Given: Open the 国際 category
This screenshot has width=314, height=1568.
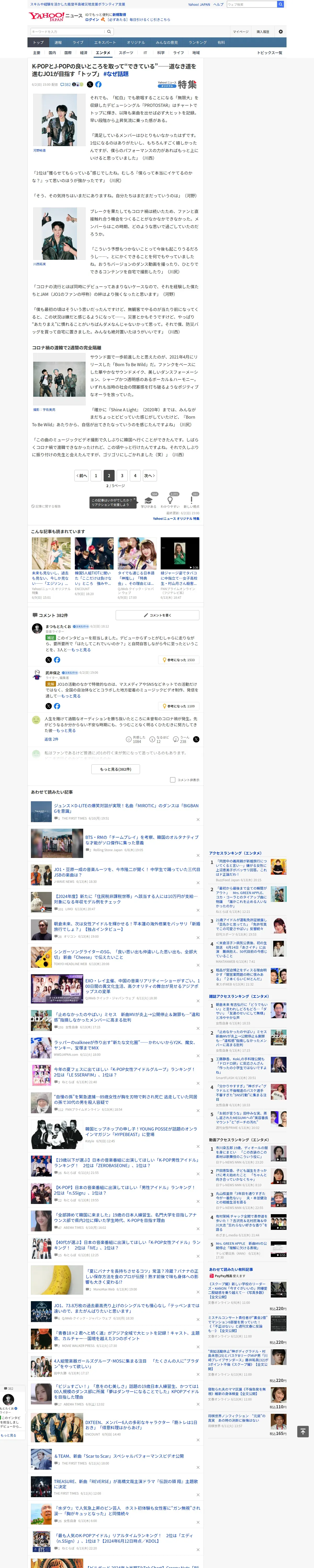Looking at the screenshot, I should tap(68, 53).
